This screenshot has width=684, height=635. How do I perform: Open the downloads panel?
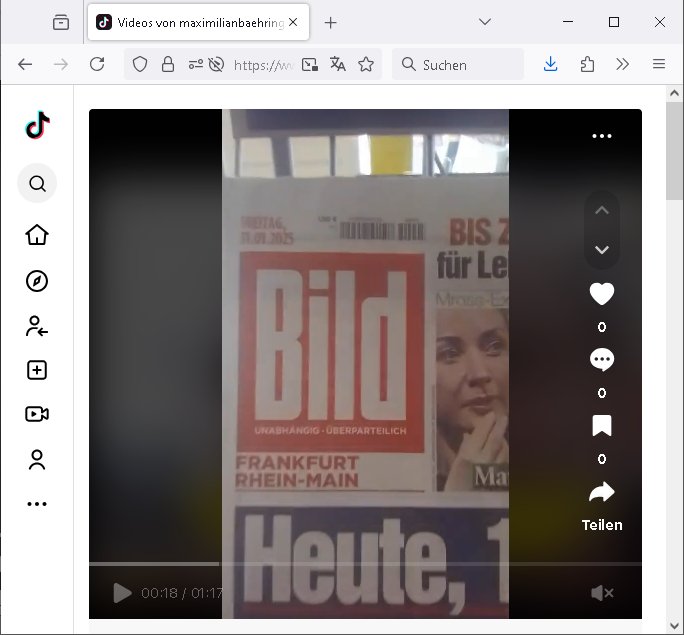pos(551,64)
